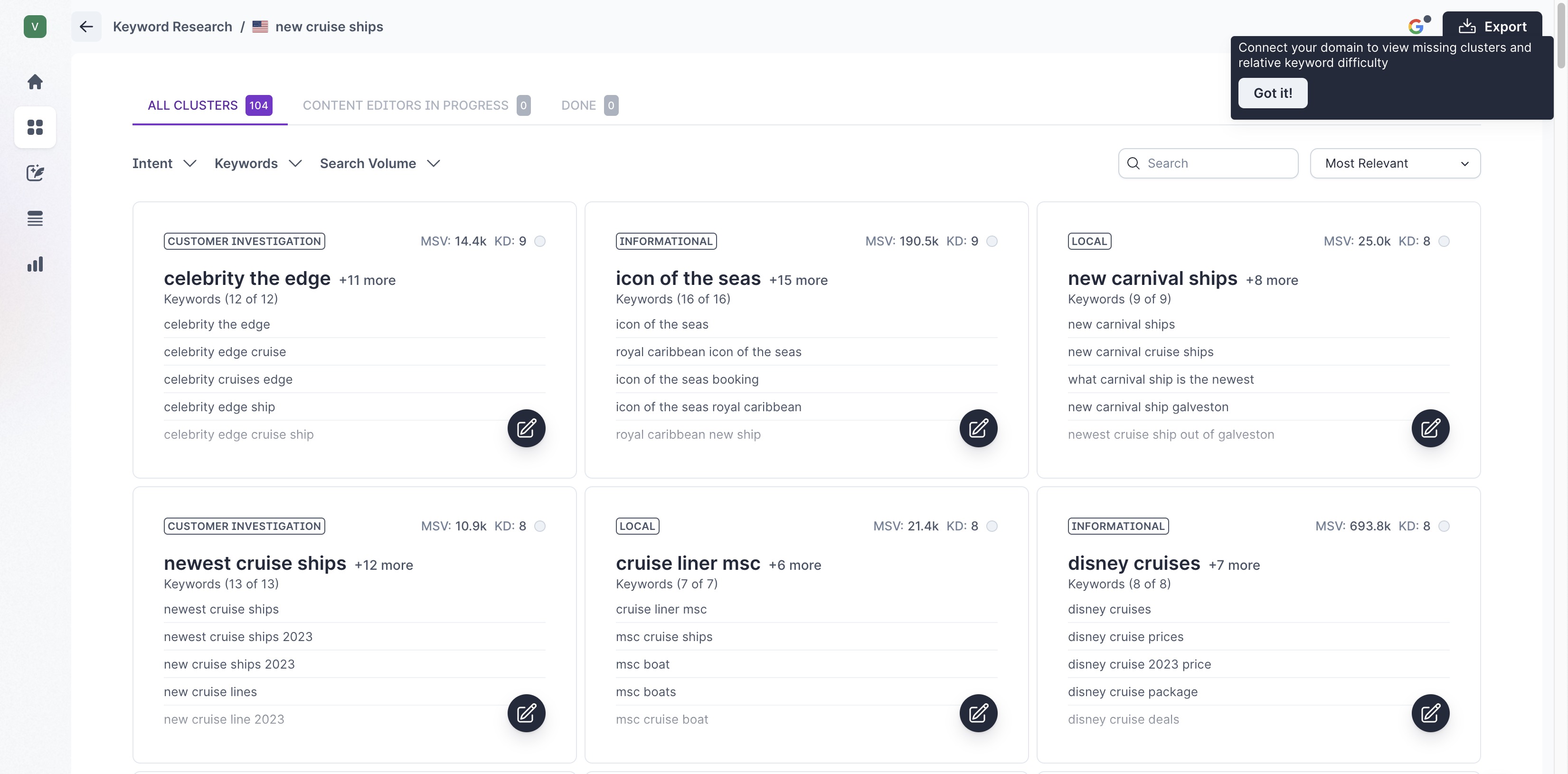Click the Export button
Screen dimensions: 1568x774
click(x=1492, y=26)
